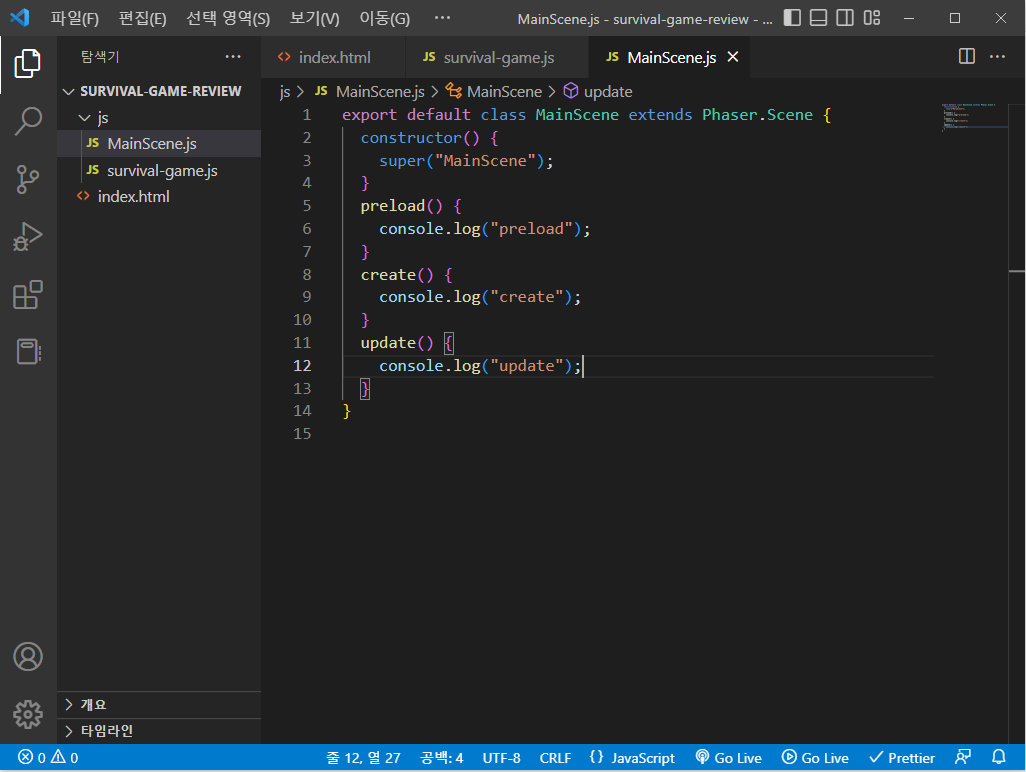Open the Extensions view
This screenshot has height=772, width=1026.
(x=27, y=294)
